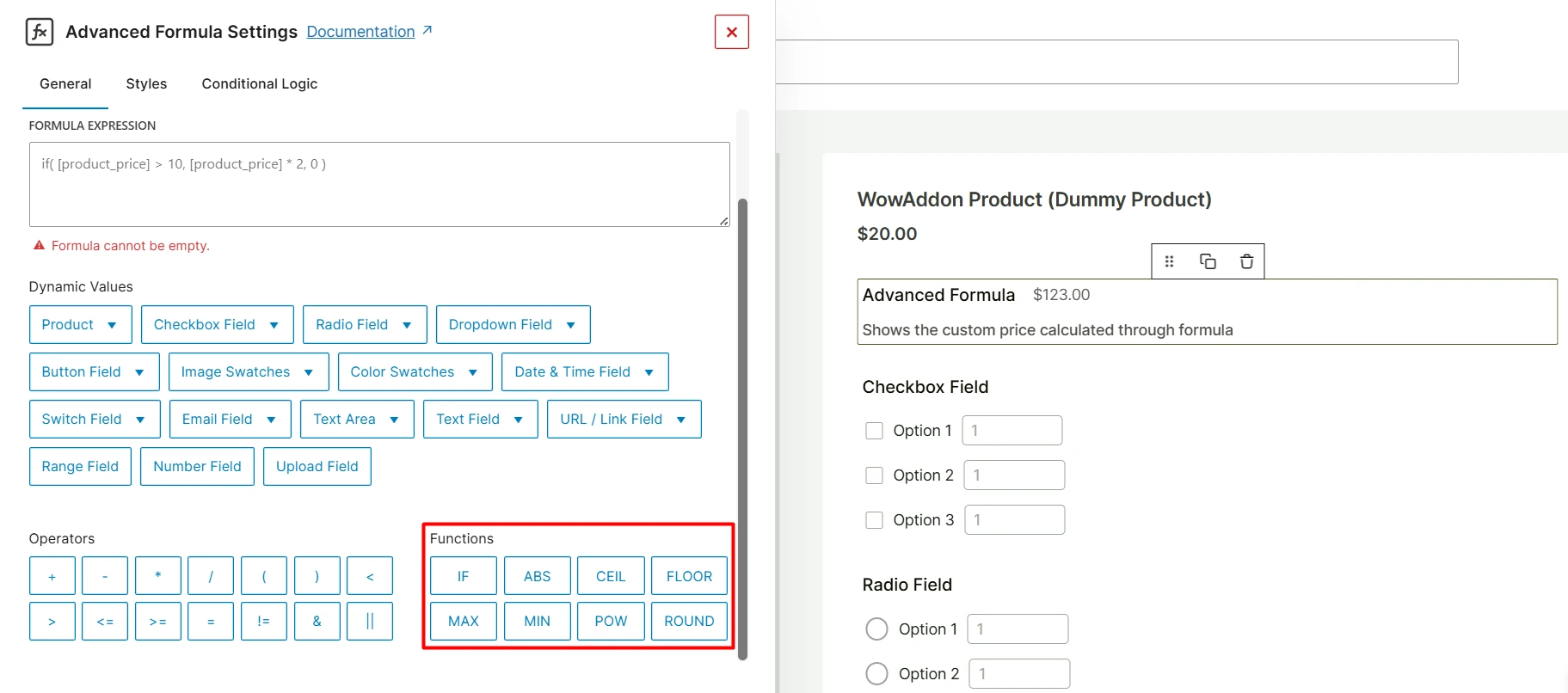Select Option 1 radio button in Radio Field
The width and height of the screenshot is (1568, 693).
click(876, 629)
